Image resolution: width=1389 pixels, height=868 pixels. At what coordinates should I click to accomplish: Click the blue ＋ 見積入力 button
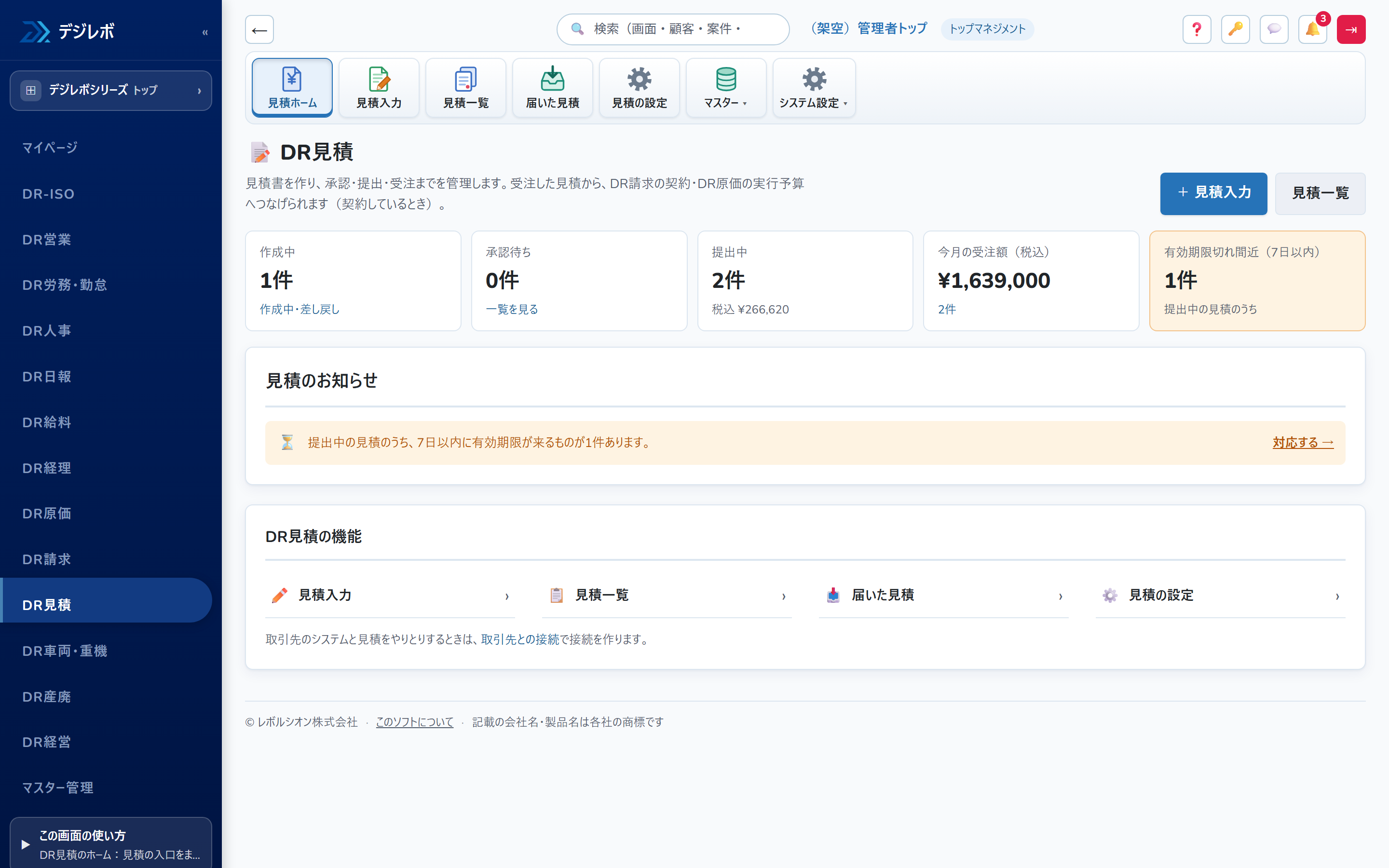click(1213, 193)
